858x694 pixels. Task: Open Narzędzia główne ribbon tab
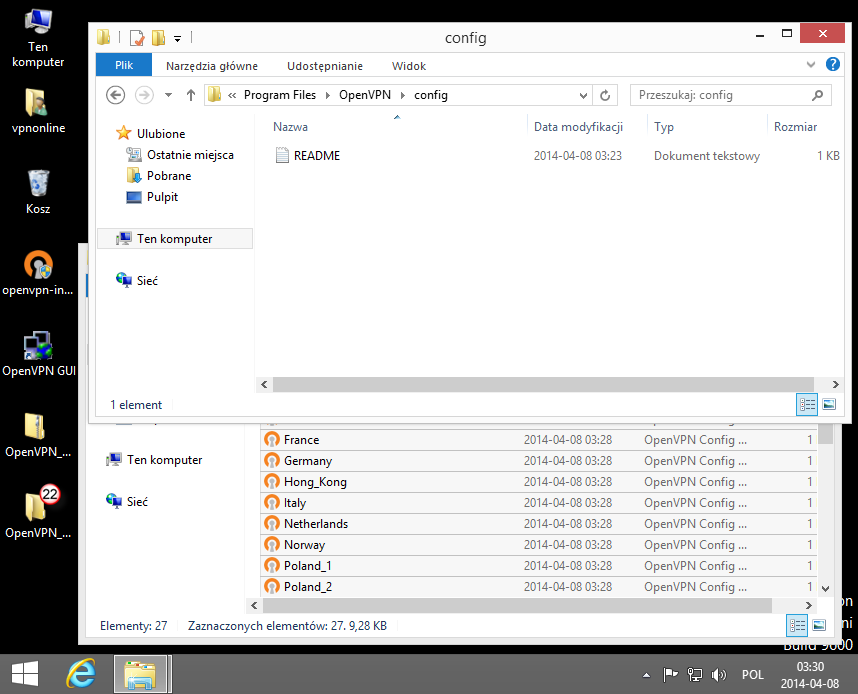coord(212,66)
